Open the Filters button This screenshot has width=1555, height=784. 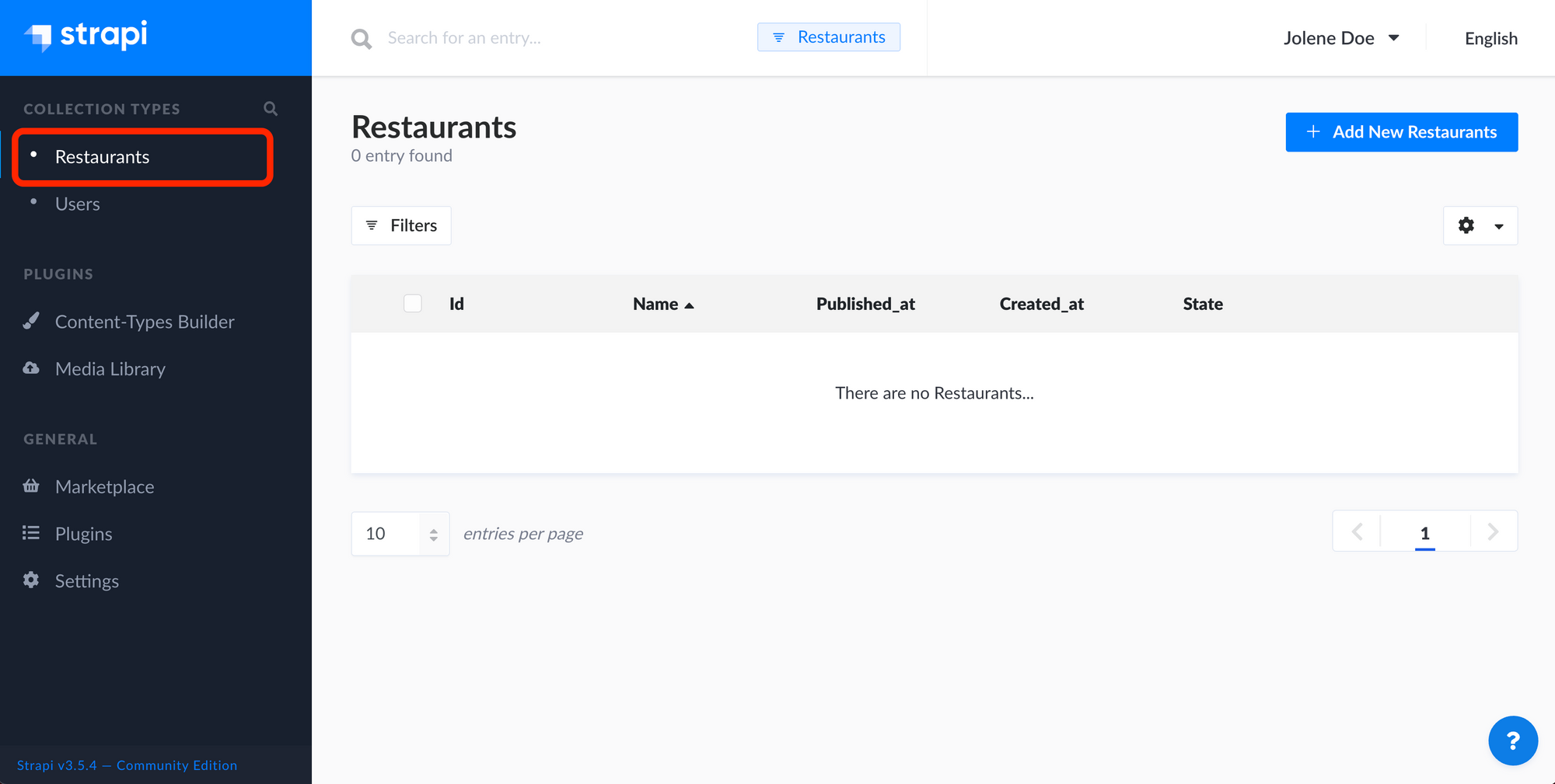pos(401,225)
